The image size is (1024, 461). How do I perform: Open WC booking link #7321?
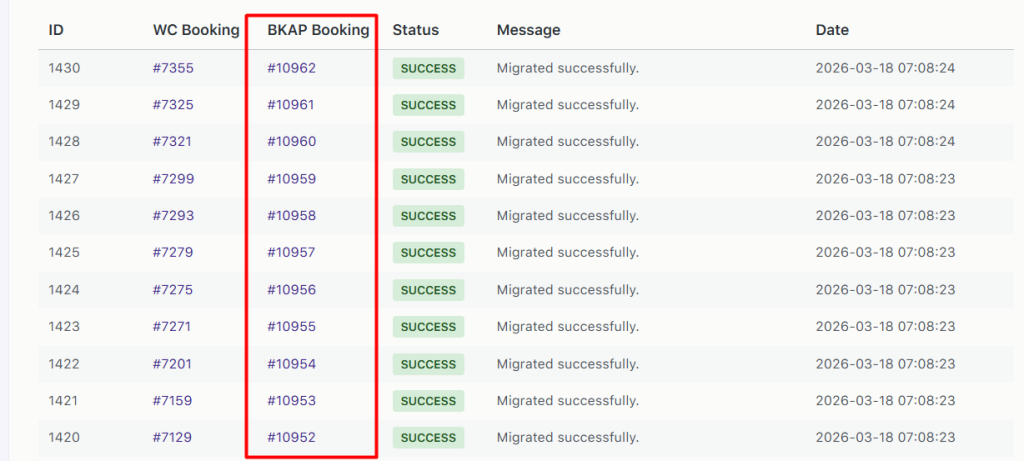click(x=172, y=142)
